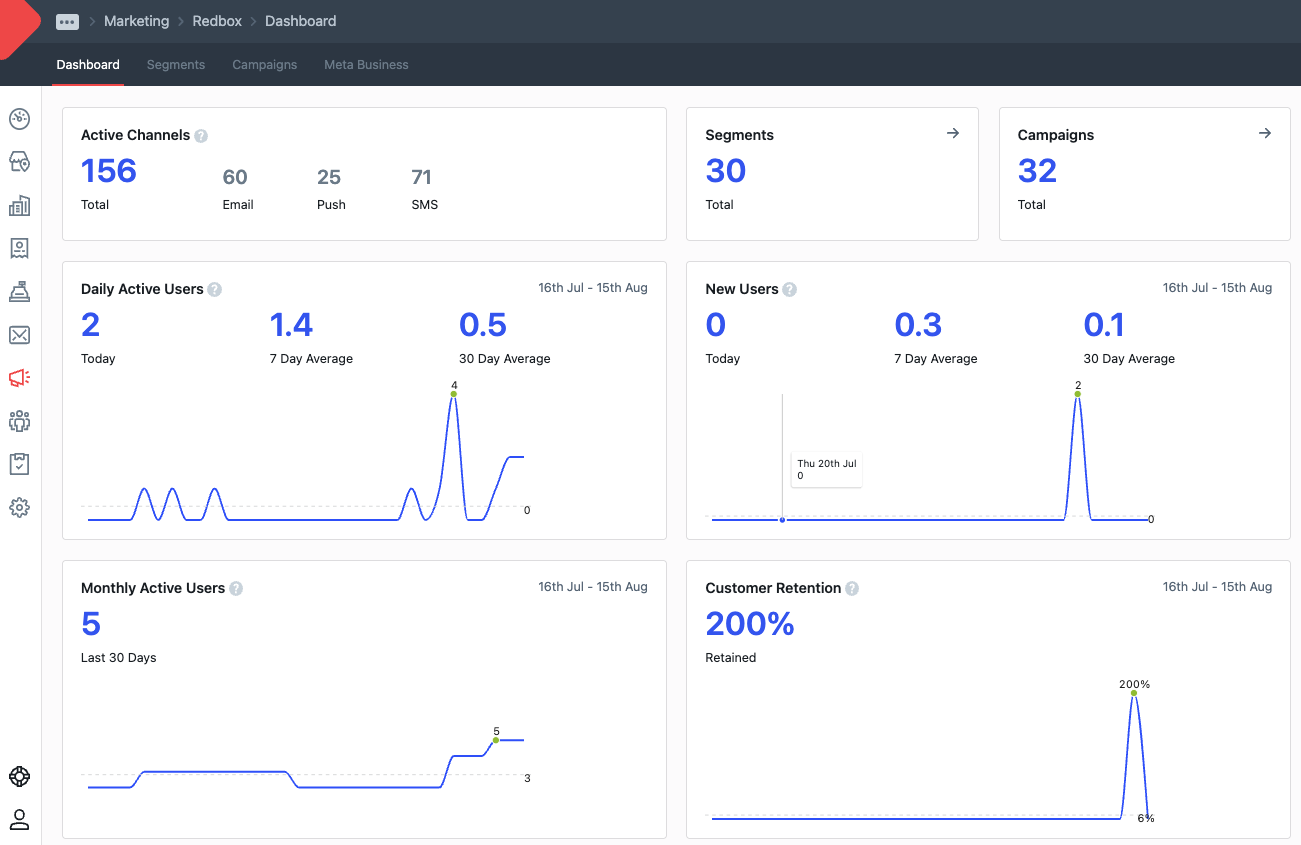Open the user profile icon at bottom

pos(19,820)
